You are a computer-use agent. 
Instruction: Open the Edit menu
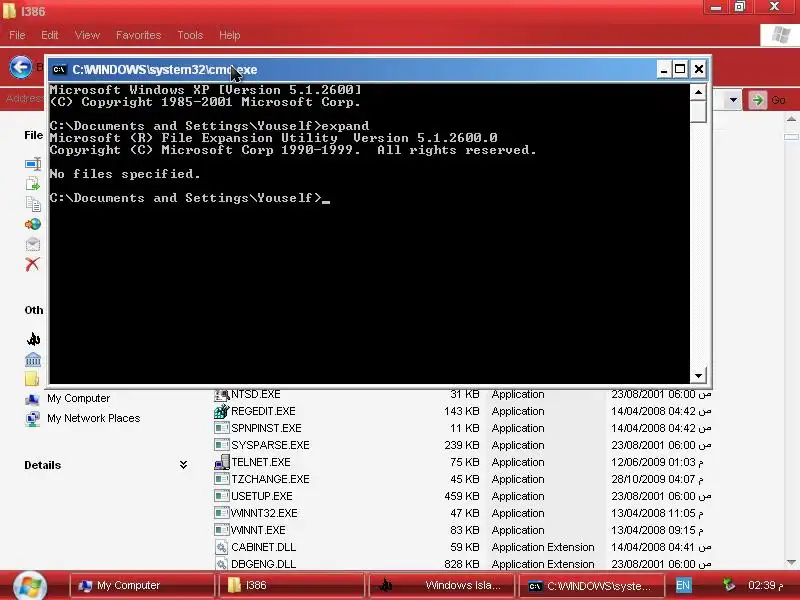(49, 35)
